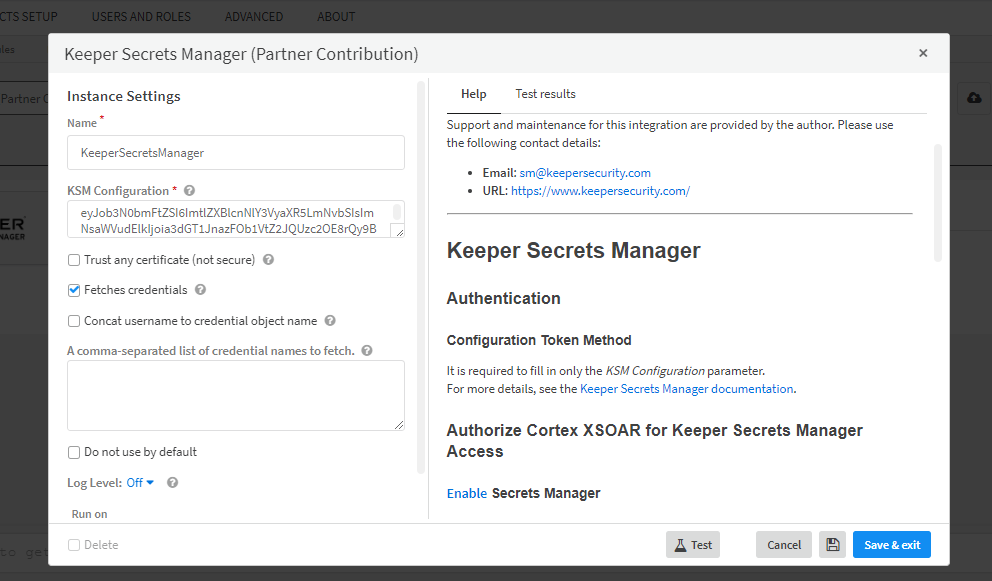Uncheck the Fetches credentials checkbox
992x581 pixels.
coord(74,290)
